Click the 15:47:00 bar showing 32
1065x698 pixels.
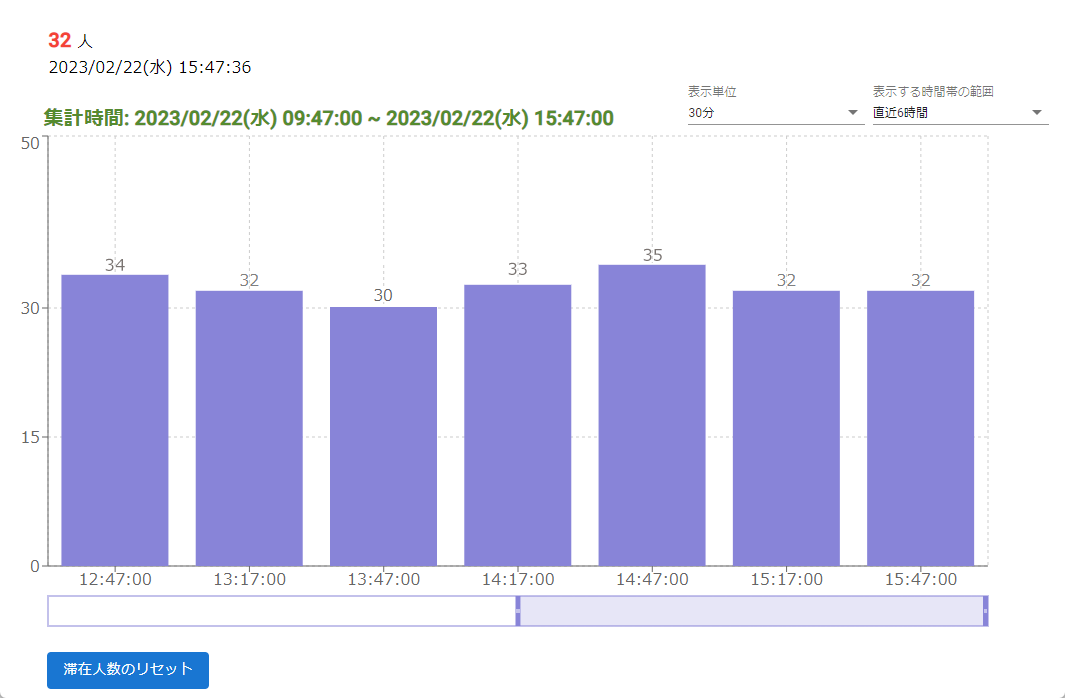[x=920, y=428]
